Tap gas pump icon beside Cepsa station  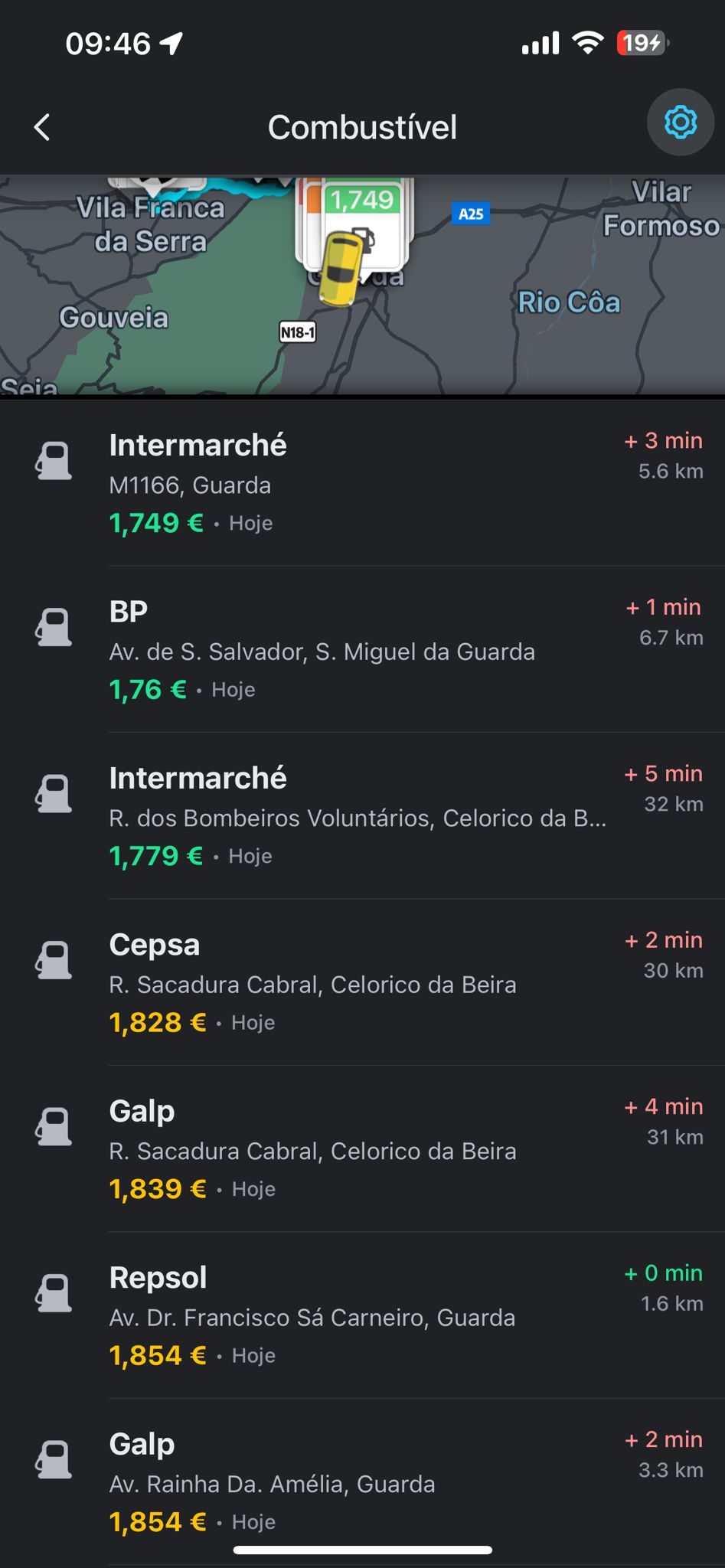coord(54,960)
